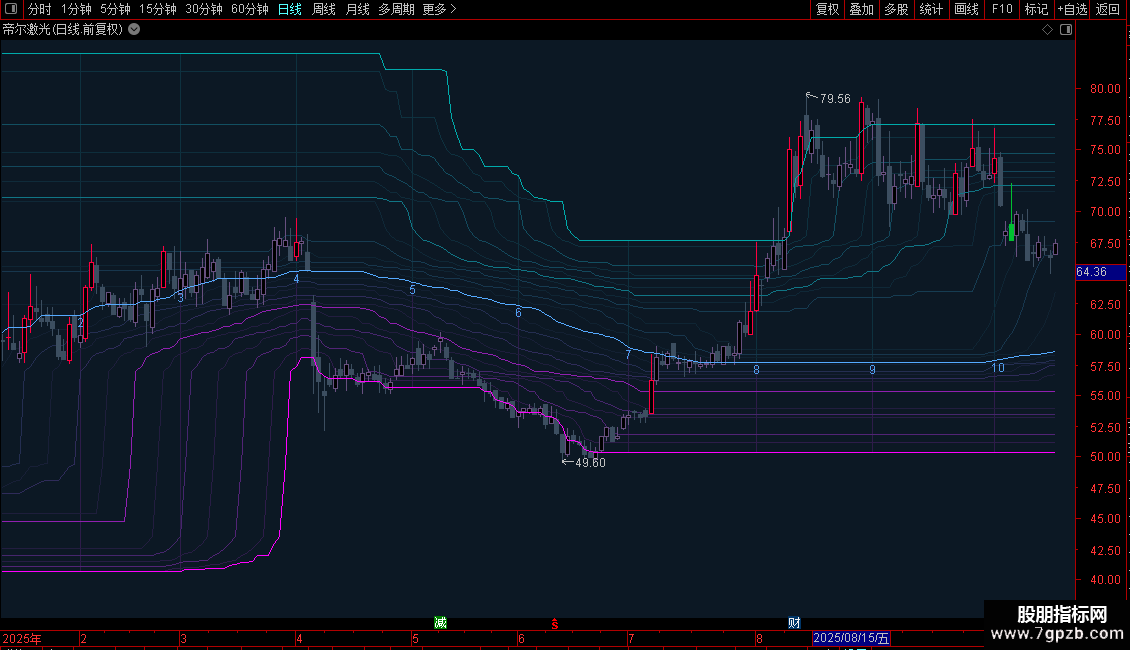1130x650 pixels.
Task: Click the 64.36 current price tag
Action: 1091,272
